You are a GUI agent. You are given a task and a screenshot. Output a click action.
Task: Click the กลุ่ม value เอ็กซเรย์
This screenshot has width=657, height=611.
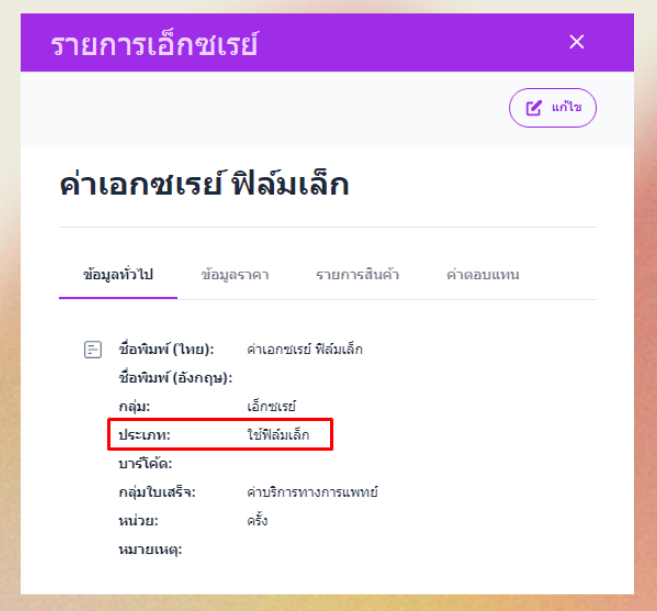(x=271, y=407)
